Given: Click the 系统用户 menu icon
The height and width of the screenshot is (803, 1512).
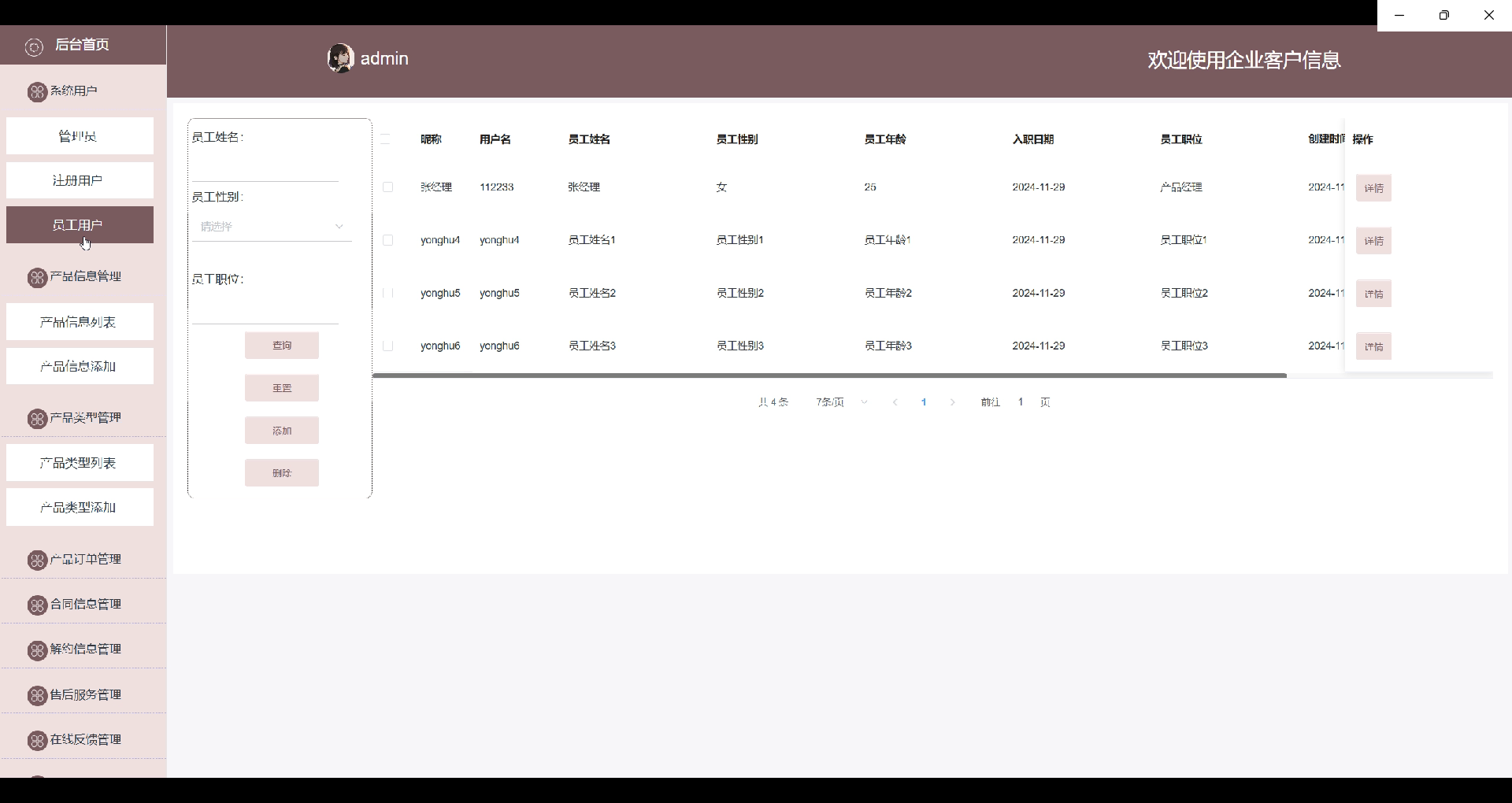Looking at the screenshot, I should click(37, 92).
